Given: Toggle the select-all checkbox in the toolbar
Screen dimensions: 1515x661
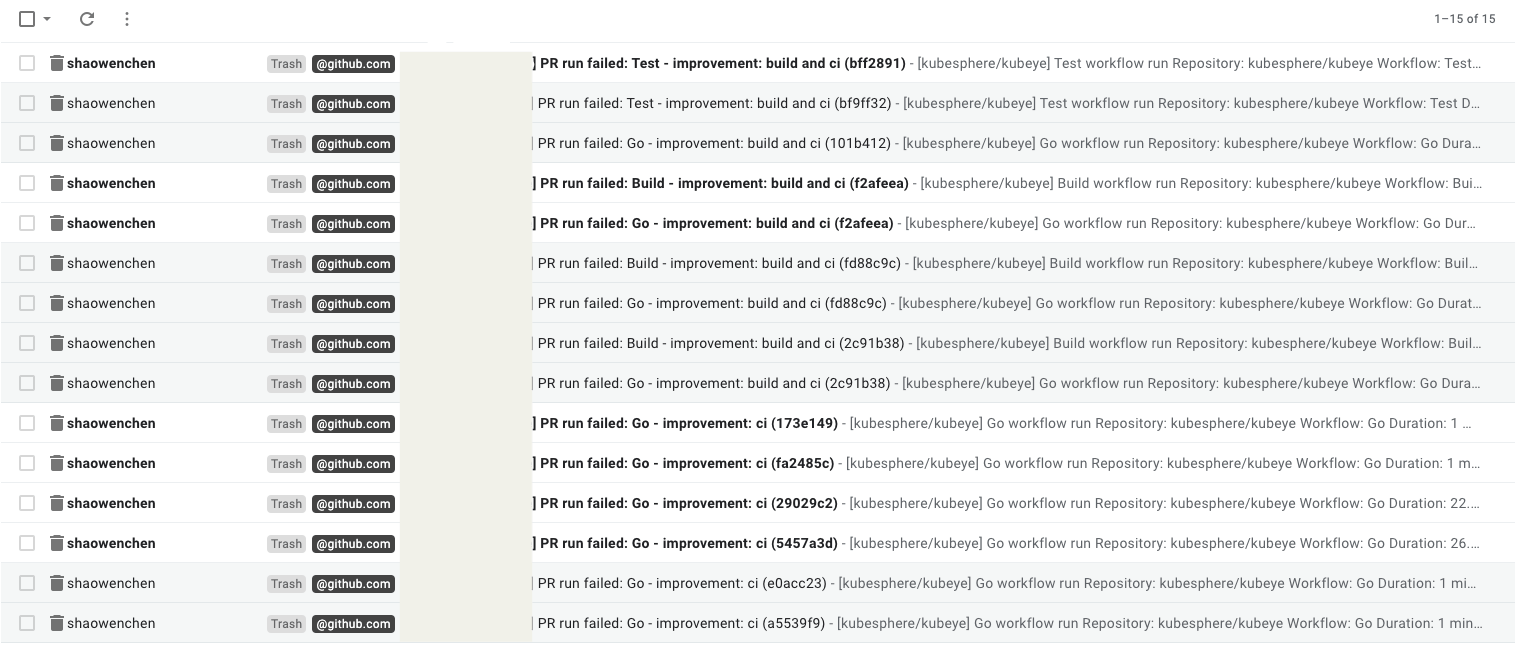Looking at the screenshot, I should [27, 19].
